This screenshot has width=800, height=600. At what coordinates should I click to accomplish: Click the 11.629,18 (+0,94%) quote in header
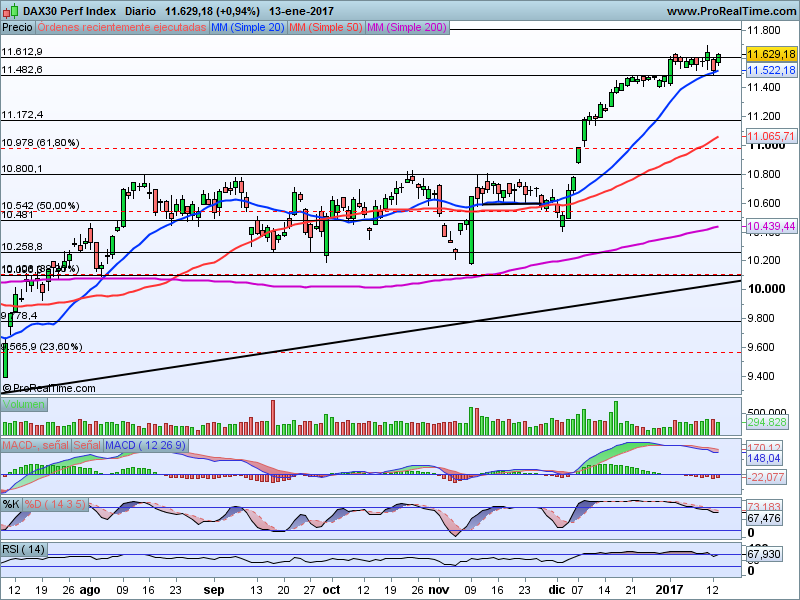[x=212, y=11]
